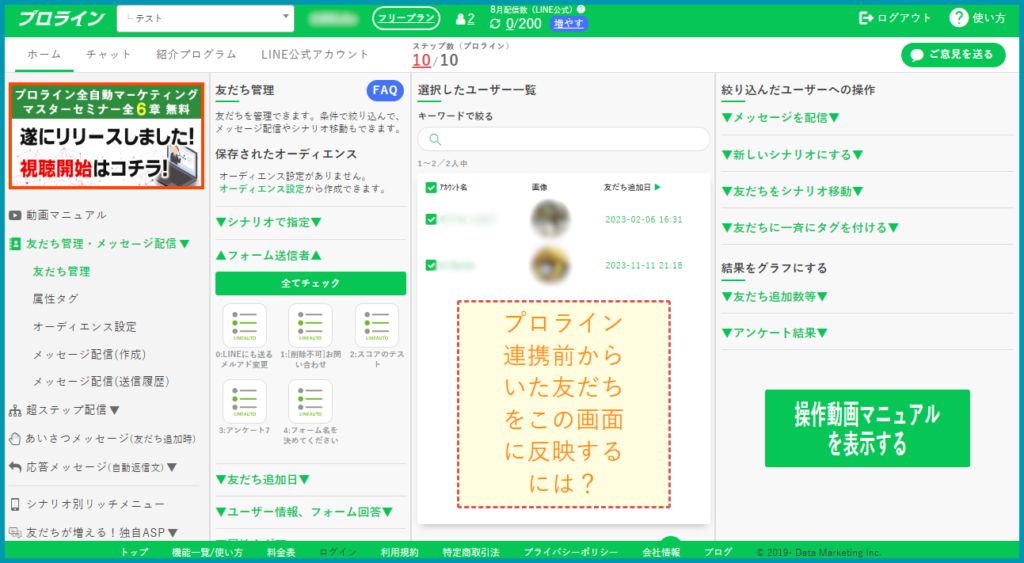This screenshot has height=563, width=1024.
Task: Uncheck the user added 2023-11-11 21:18
Action: click(431, 265)
